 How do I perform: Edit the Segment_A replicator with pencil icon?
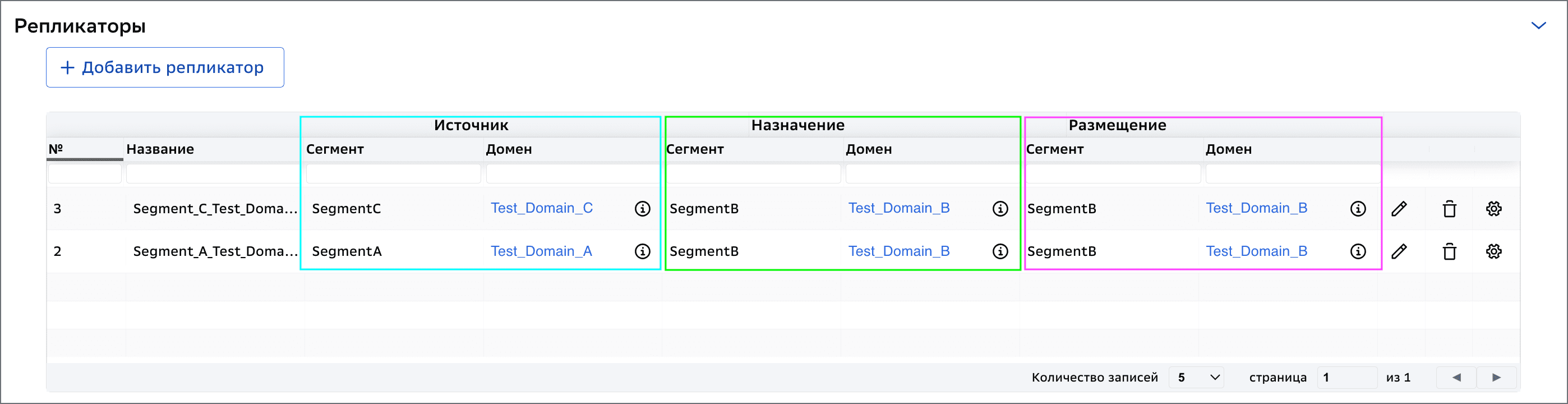[1399, 251]
